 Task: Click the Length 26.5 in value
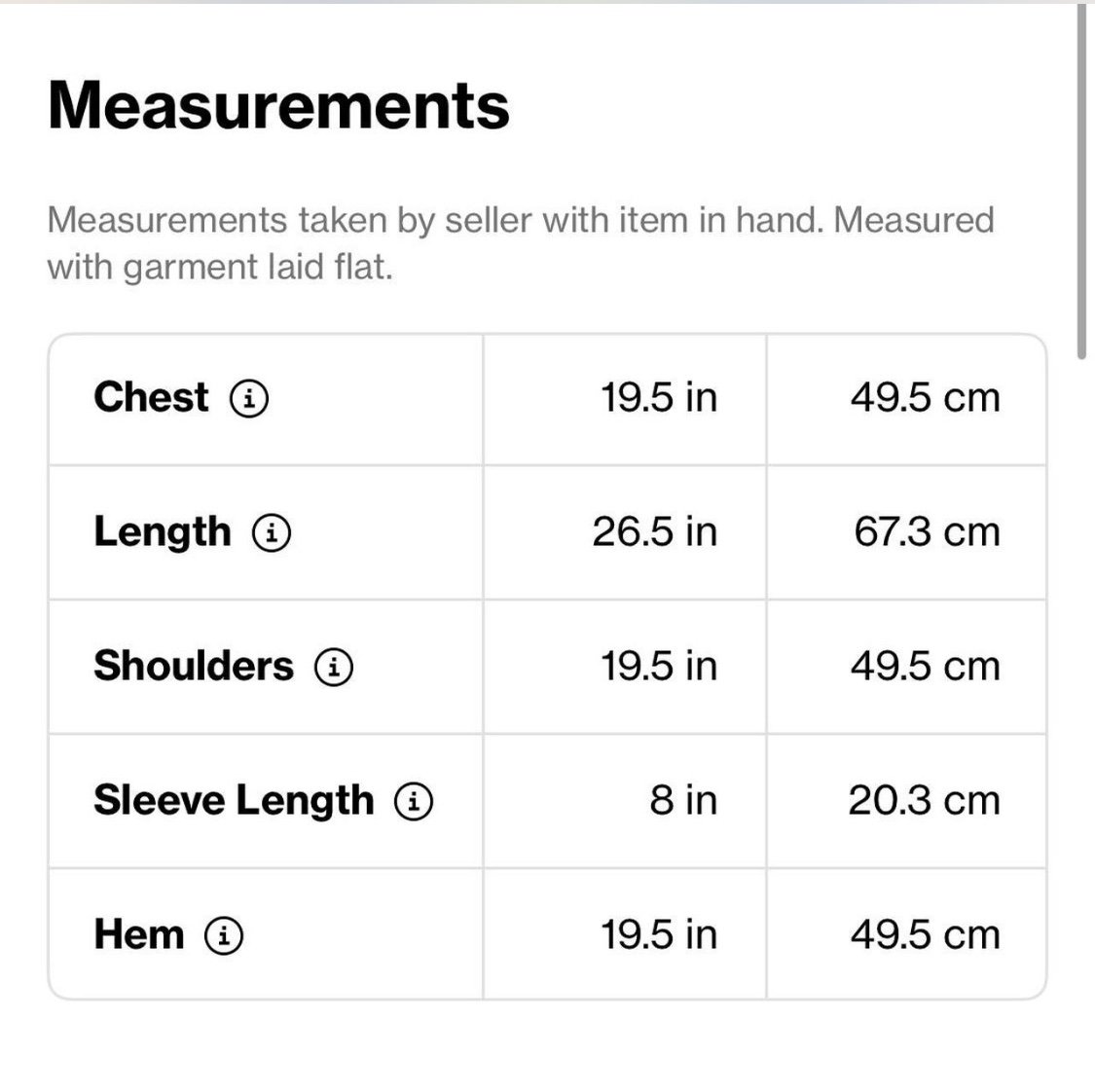pyautogui.click(x=654, y=532)
